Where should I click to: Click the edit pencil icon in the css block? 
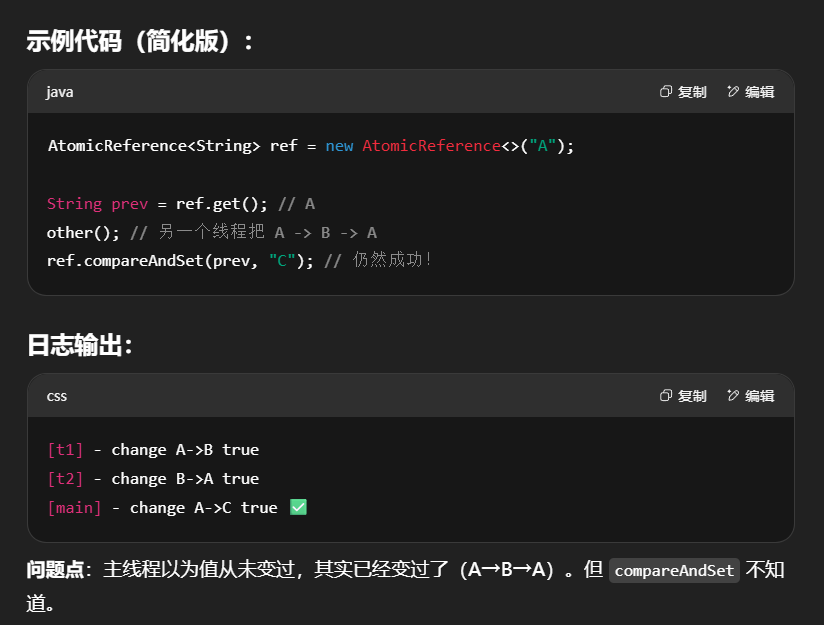coord(733,396)
